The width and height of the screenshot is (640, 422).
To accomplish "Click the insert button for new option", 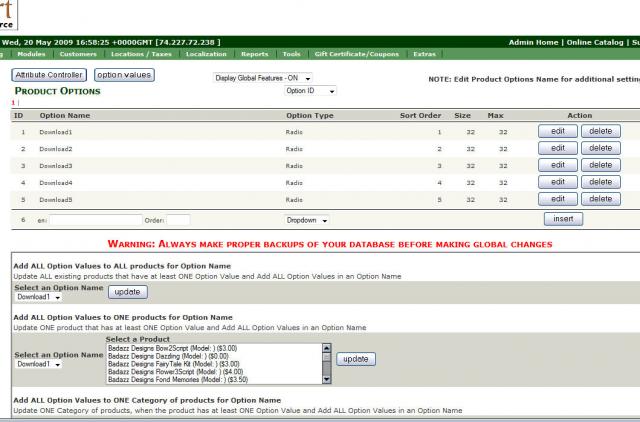I will [563, 219].
